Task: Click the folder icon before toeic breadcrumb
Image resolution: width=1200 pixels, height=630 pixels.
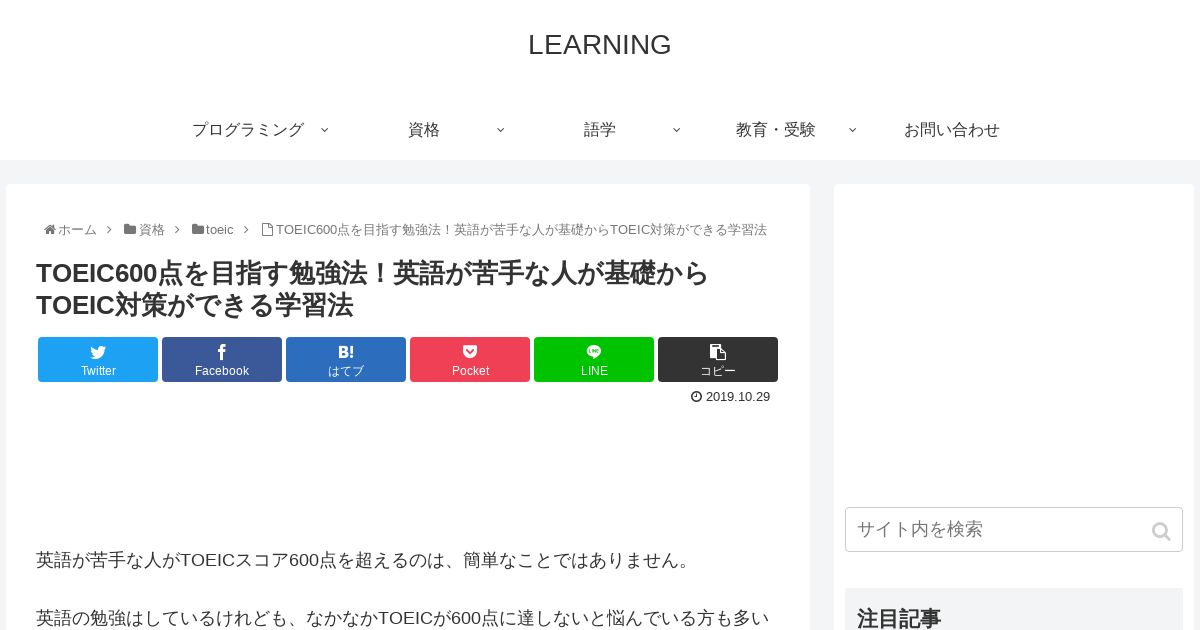Action: [x=198, y=229]
